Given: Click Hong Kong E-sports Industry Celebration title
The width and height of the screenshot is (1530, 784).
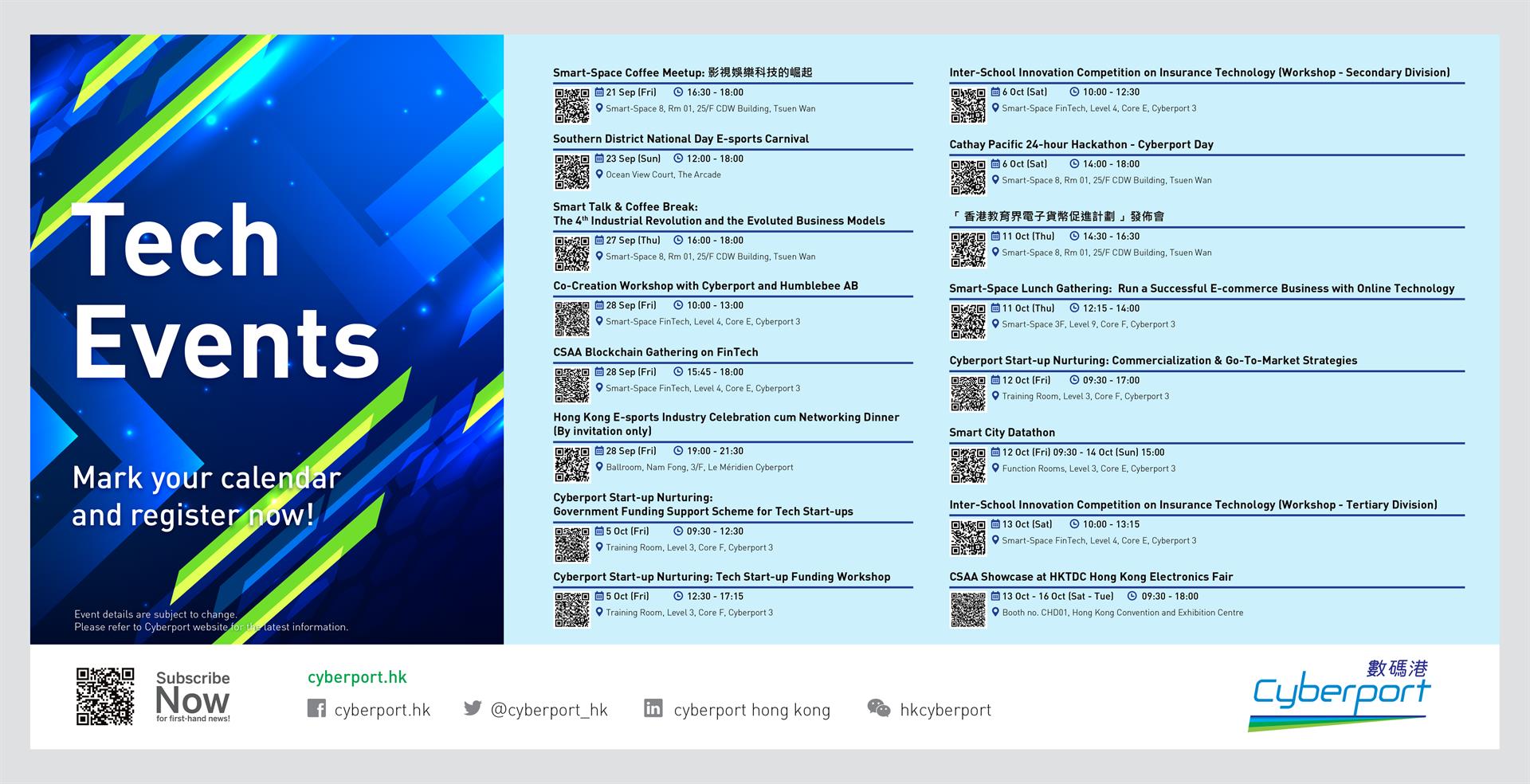Looking at the screenshot, I should (x=726, y=417).
